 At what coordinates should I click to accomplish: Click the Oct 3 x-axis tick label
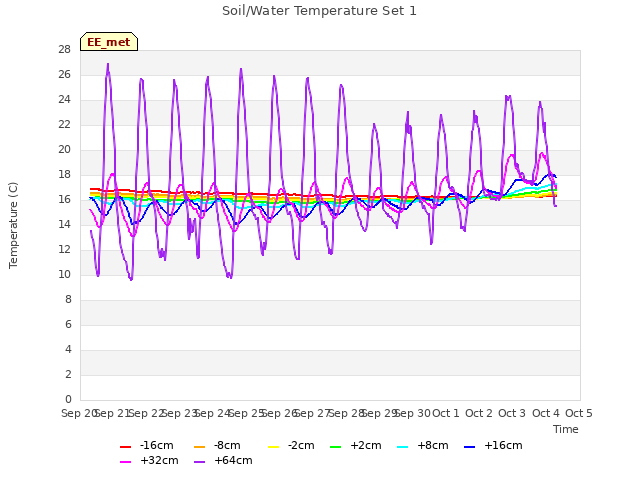click(x=512, y=413)
